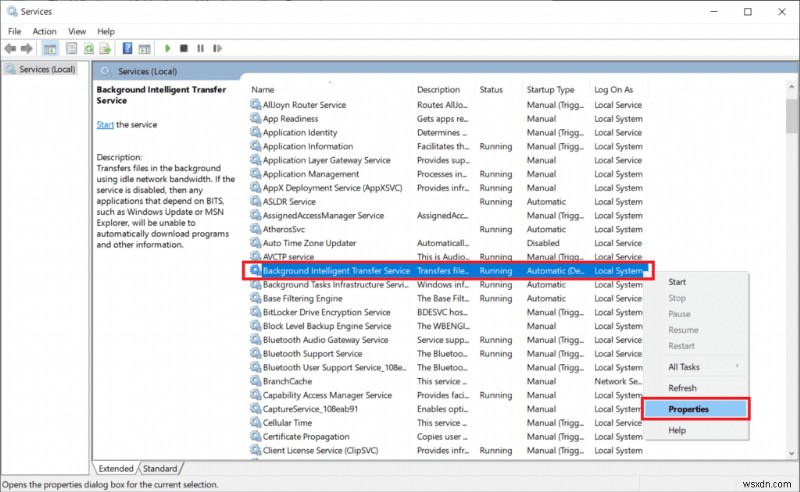Screen dimensions: 800x492
Task: Select Capability Access Manager Service row
Action: [447, 395]
